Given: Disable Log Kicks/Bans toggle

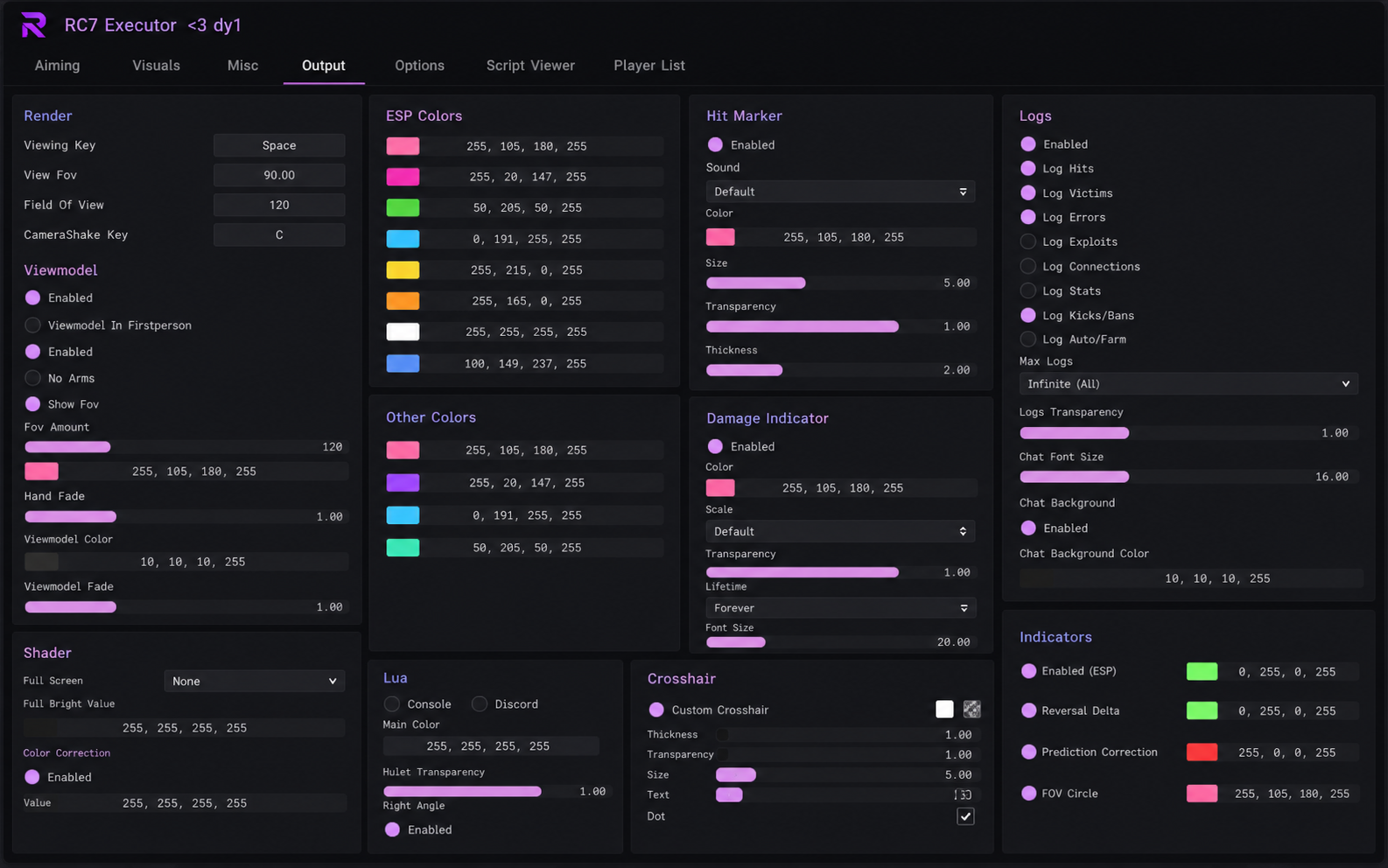Looking at the screenshot, I should pos(1028,315).
